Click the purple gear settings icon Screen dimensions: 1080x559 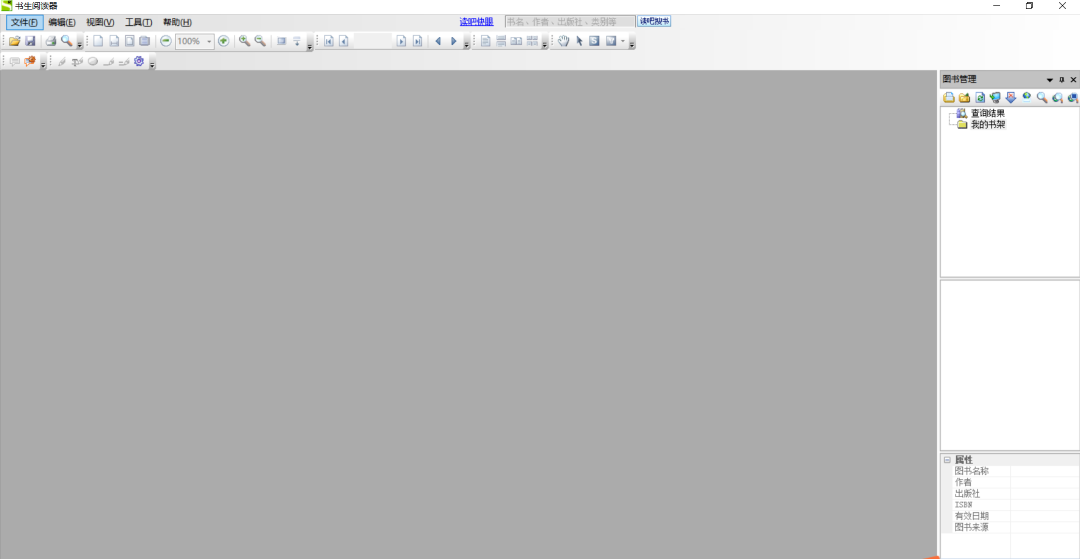pyautogui.click(x=139, y=61)
